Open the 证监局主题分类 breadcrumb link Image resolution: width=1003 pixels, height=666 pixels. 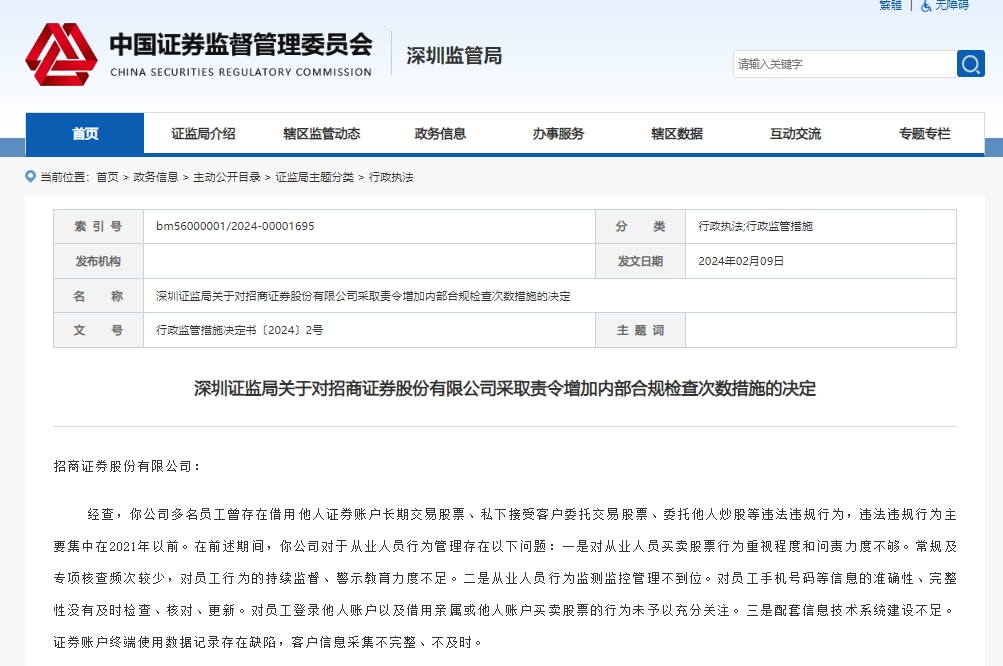tap(314, 177)
